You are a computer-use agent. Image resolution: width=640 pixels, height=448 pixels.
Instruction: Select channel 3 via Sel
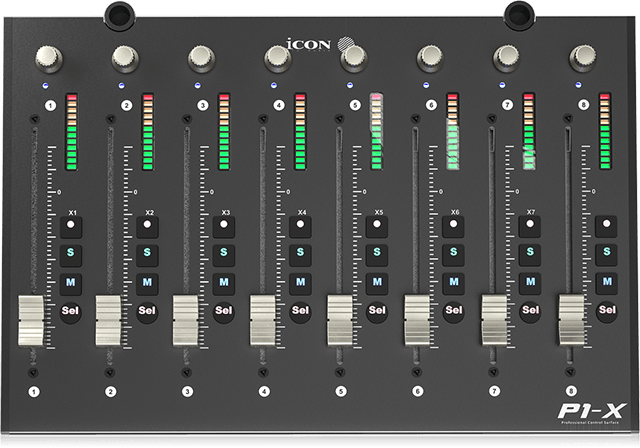pos(223,312)
